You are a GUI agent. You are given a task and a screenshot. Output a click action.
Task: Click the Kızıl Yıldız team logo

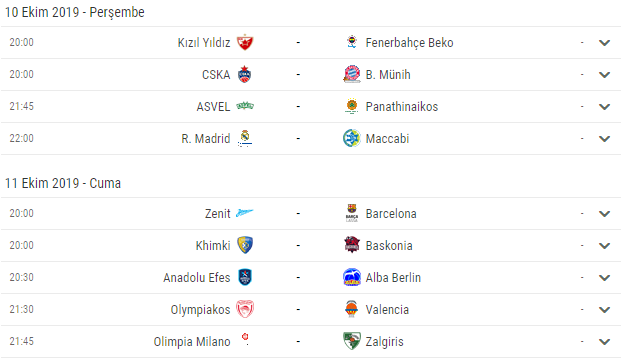(245, 43)
